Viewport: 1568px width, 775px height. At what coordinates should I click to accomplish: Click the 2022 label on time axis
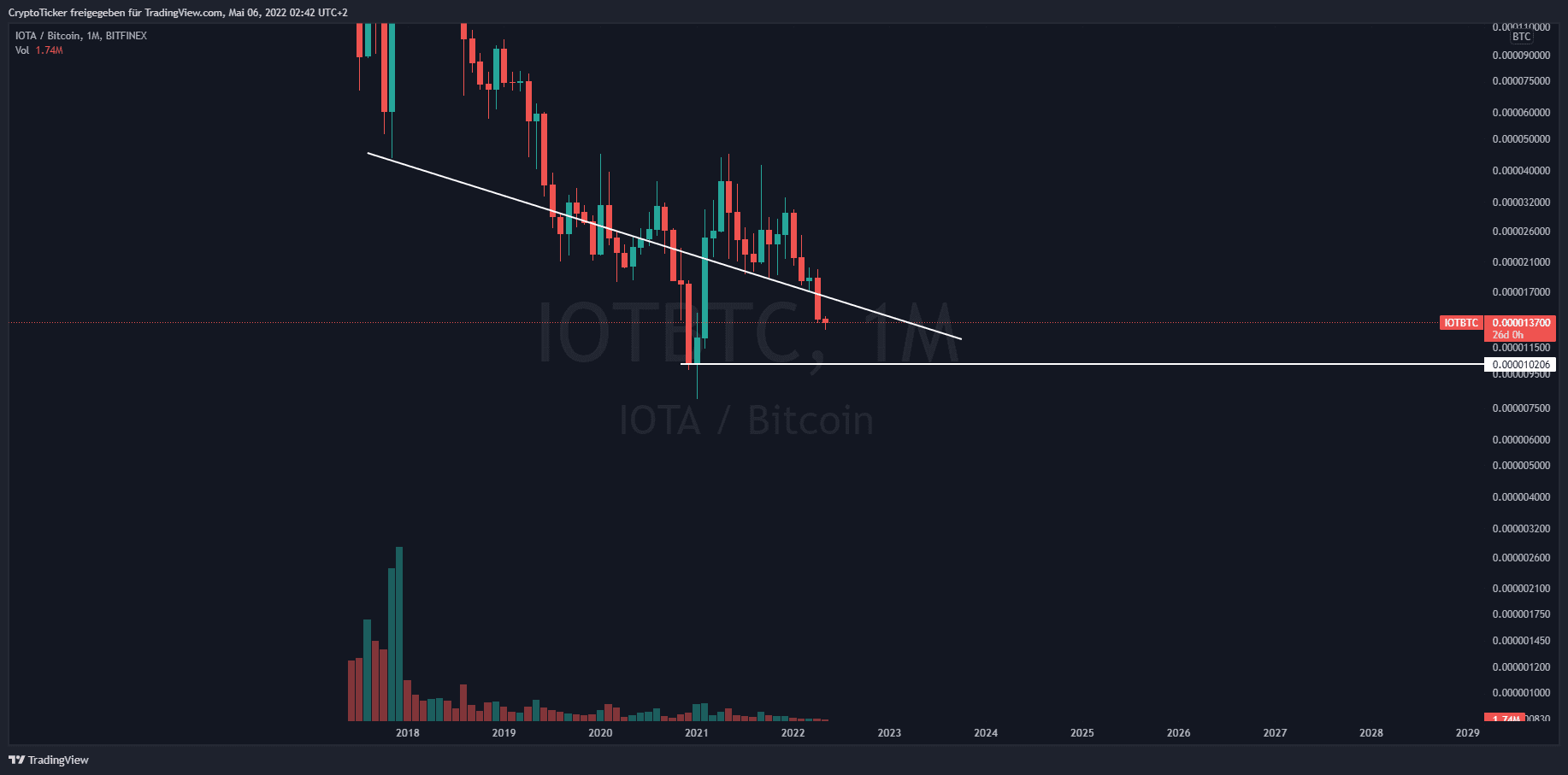[x=793, y=732]
